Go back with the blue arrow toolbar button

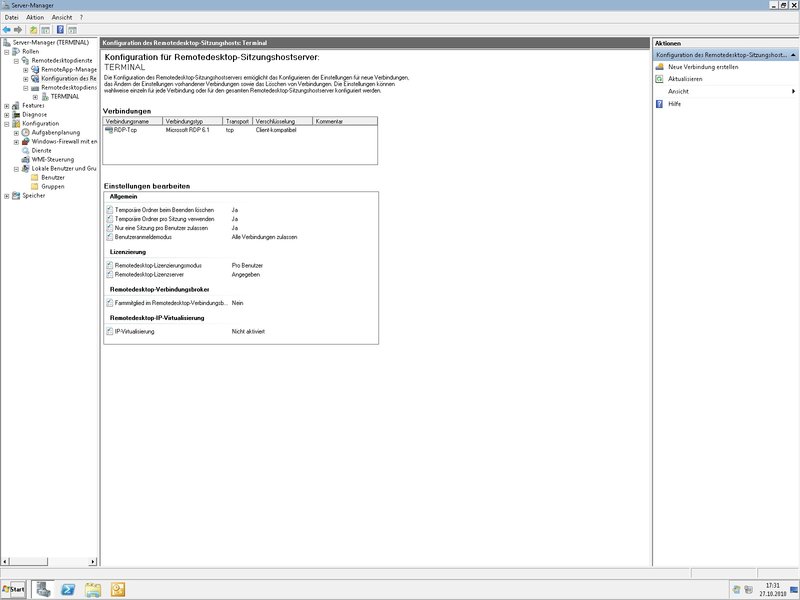click(x=7, y=30)
